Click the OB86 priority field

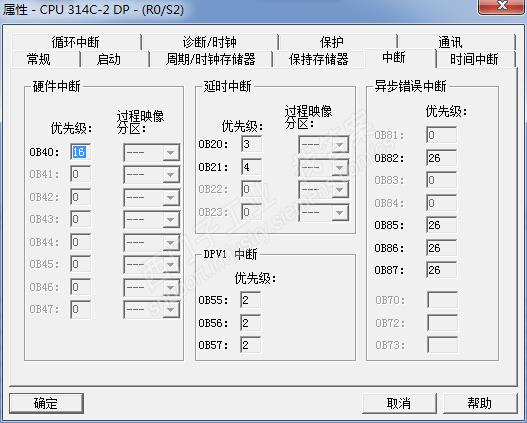click(x=442, y=248)
